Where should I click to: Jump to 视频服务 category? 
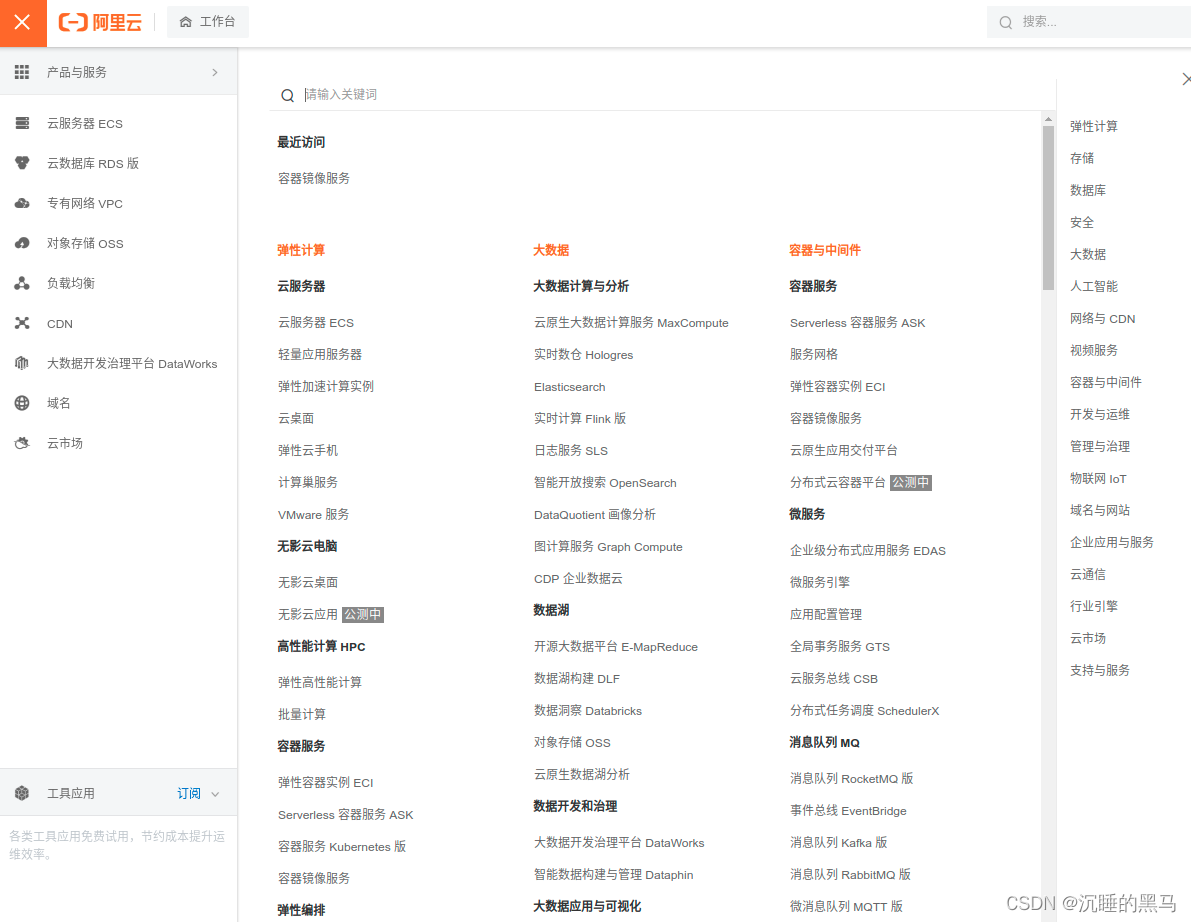(x=1094, y=350)
